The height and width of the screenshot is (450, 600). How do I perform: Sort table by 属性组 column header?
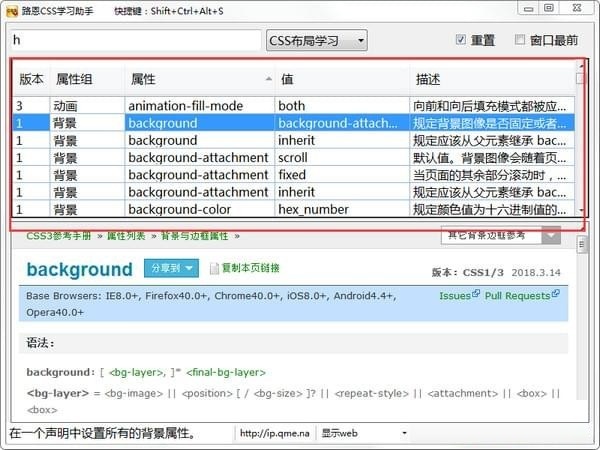click(74, 78)
